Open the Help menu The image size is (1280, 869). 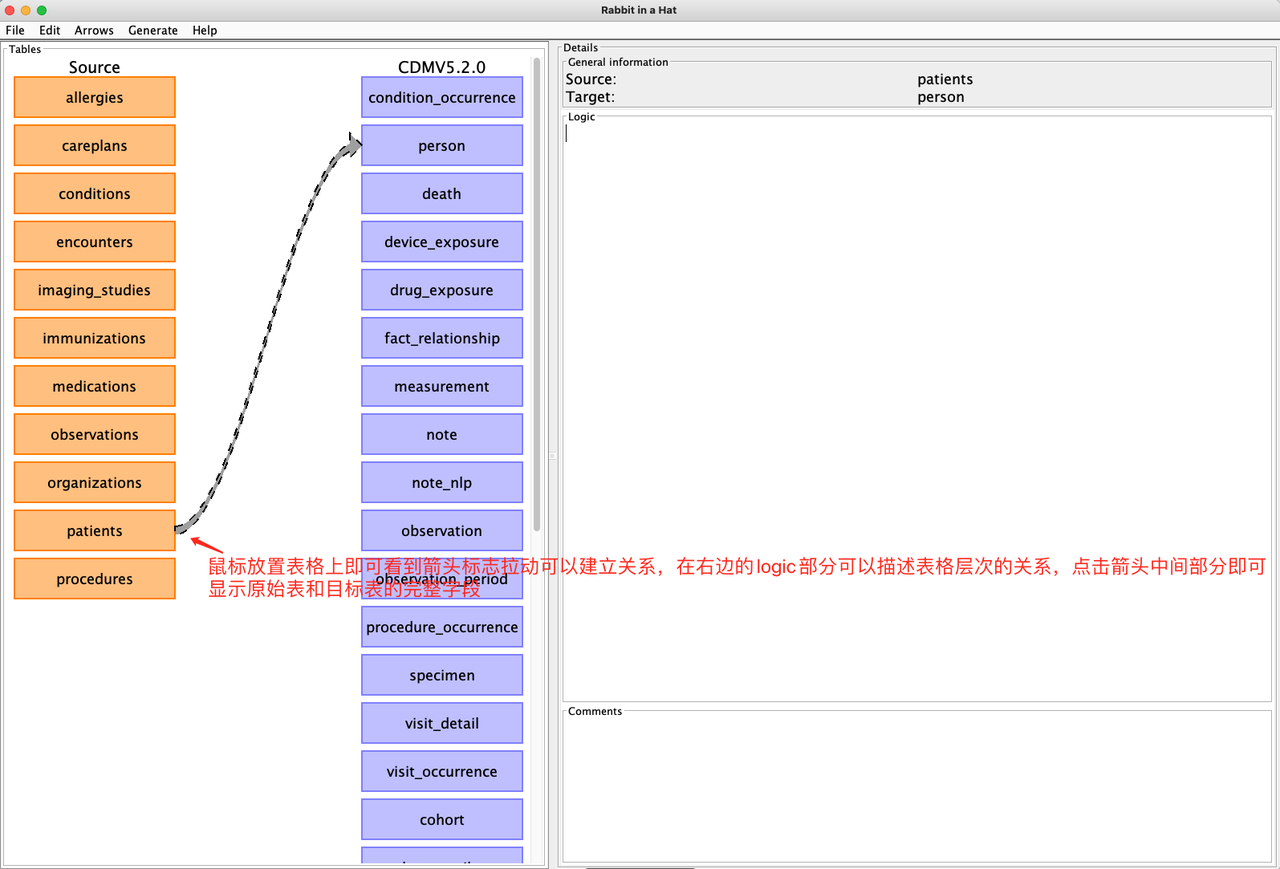(x=204, y=30)
